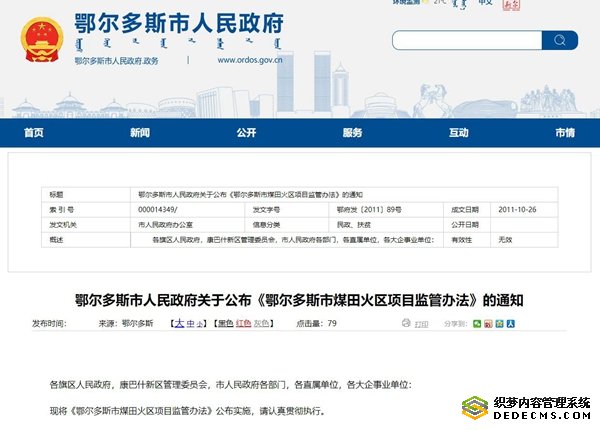Click the 中文 language link

coord(485,5)
